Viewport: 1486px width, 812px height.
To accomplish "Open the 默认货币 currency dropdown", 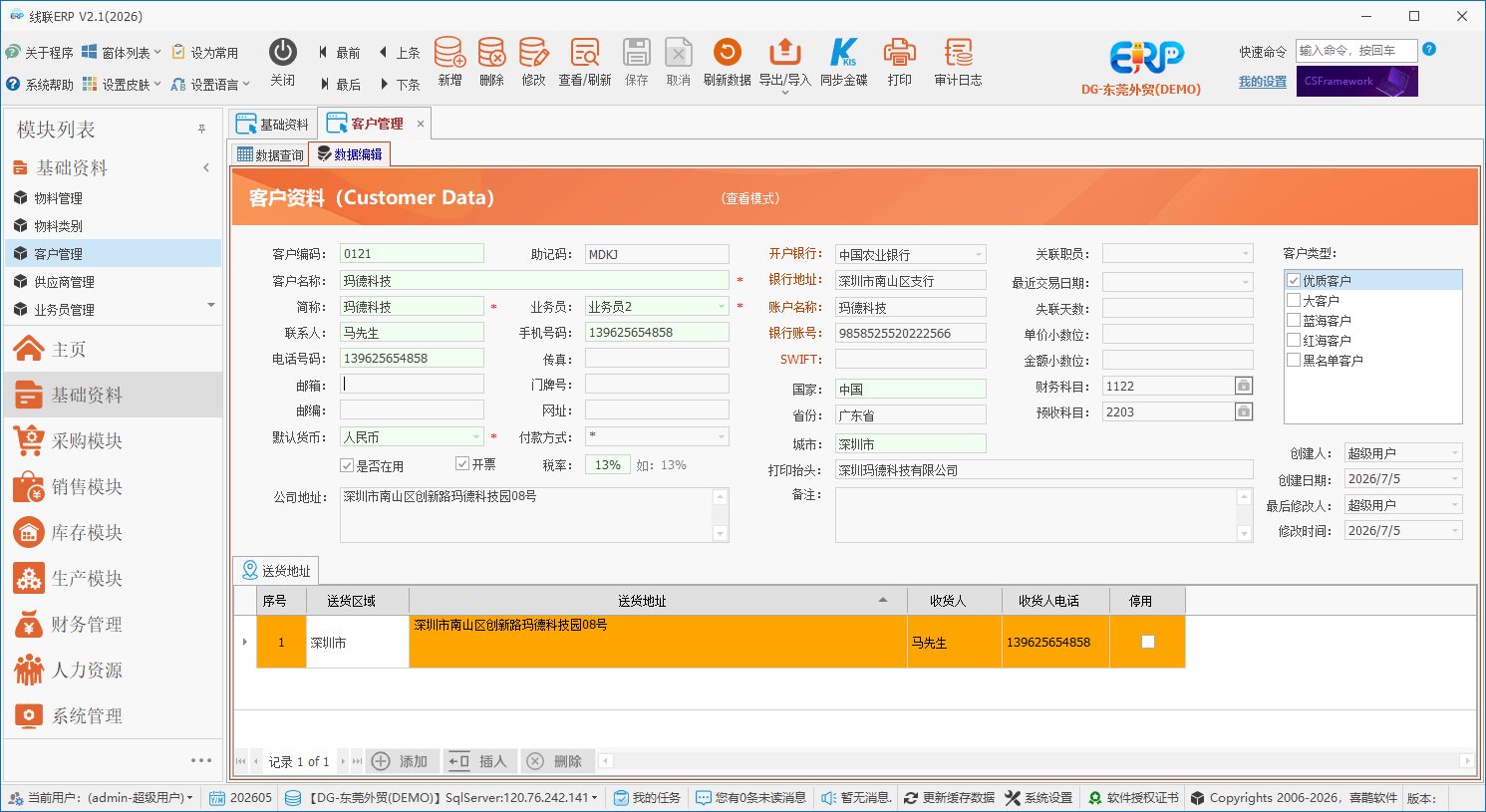I will click(x=476, y=436).
